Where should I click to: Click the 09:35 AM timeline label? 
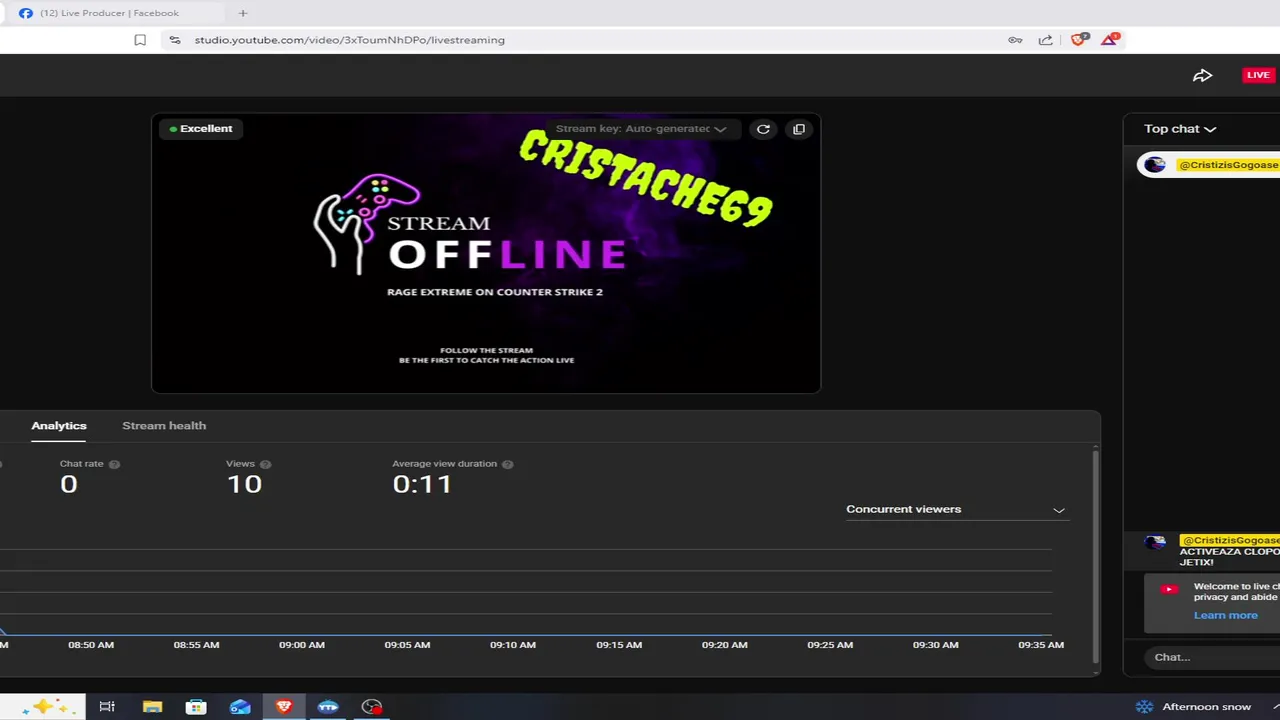tap(1041, 645)
